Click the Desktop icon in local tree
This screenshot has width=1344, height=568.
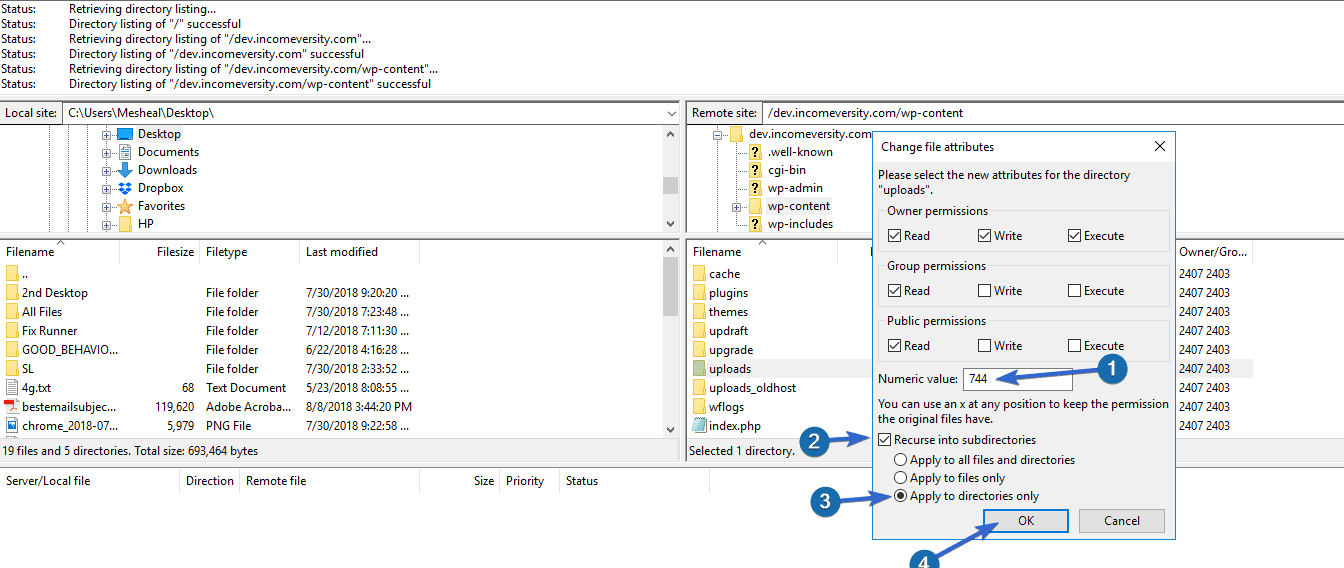pos(125,134)
